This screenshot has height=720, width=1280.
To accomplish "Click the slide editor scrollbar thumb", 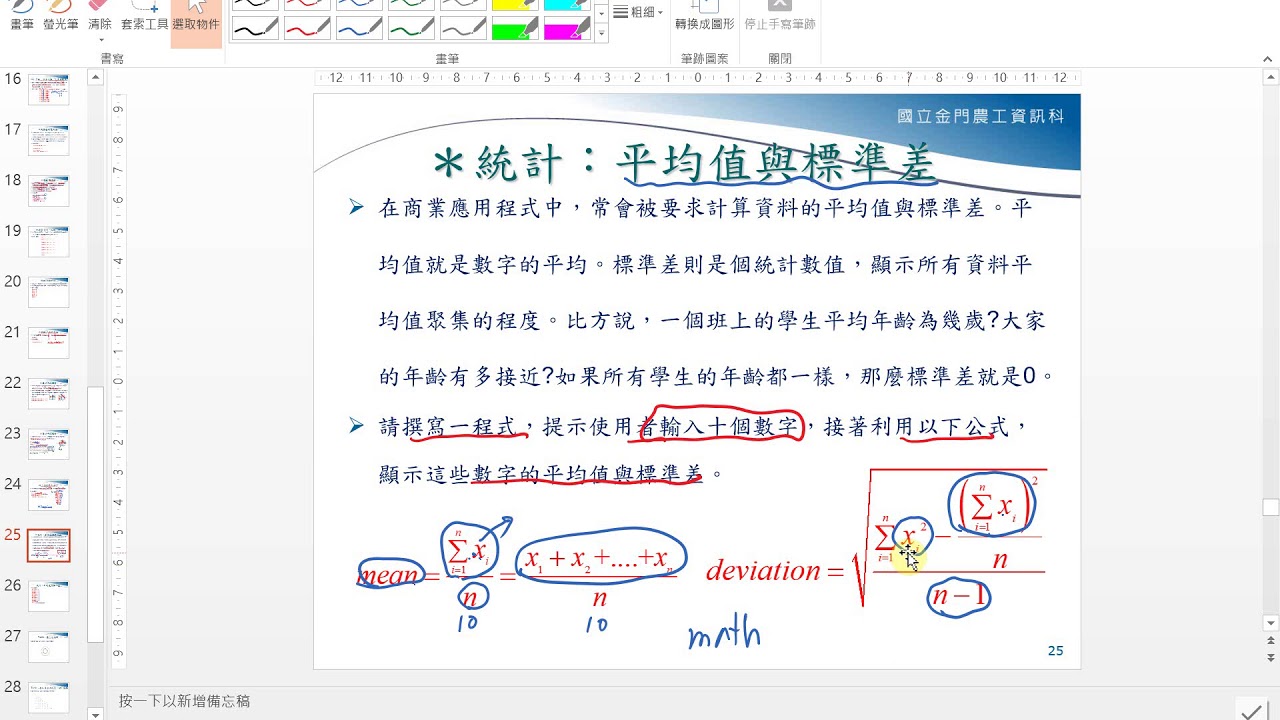I will tap(1270, 506).
